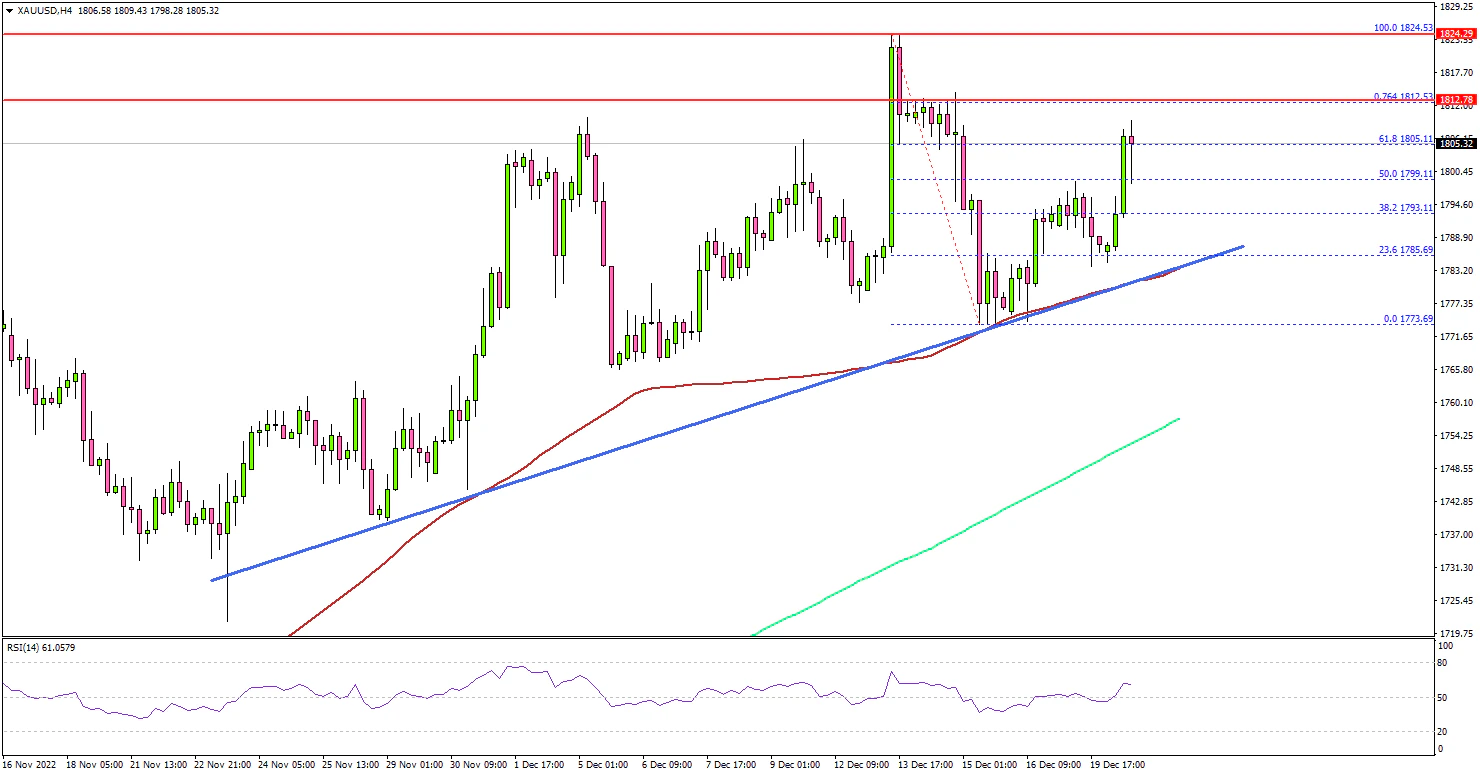Select the 1812.78 red price tag
The width and height of the screenshot is (1480, 776).
click(x=1455, y=100)
